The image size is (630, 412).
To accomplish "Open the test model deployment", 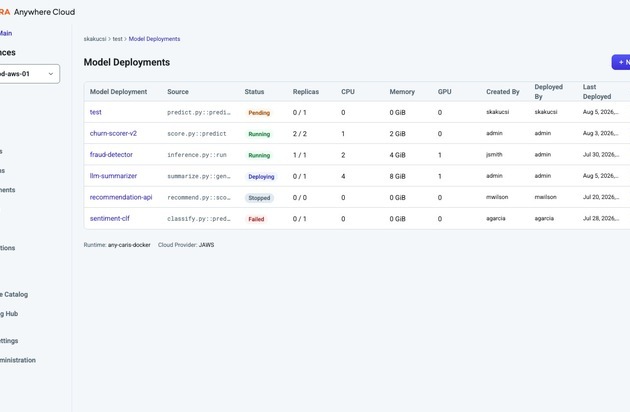I will coord(96,112).
